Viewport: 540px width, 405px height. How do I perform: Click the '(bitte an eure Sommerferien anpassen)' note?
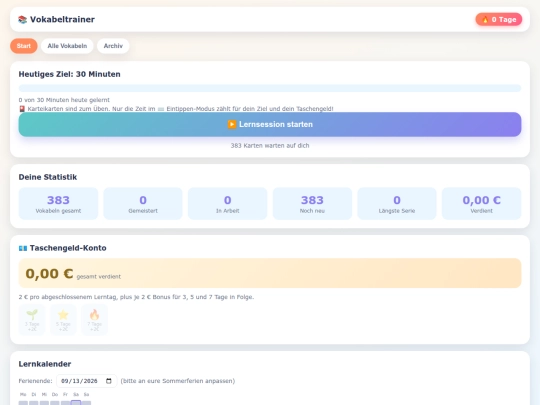(178, 381)
